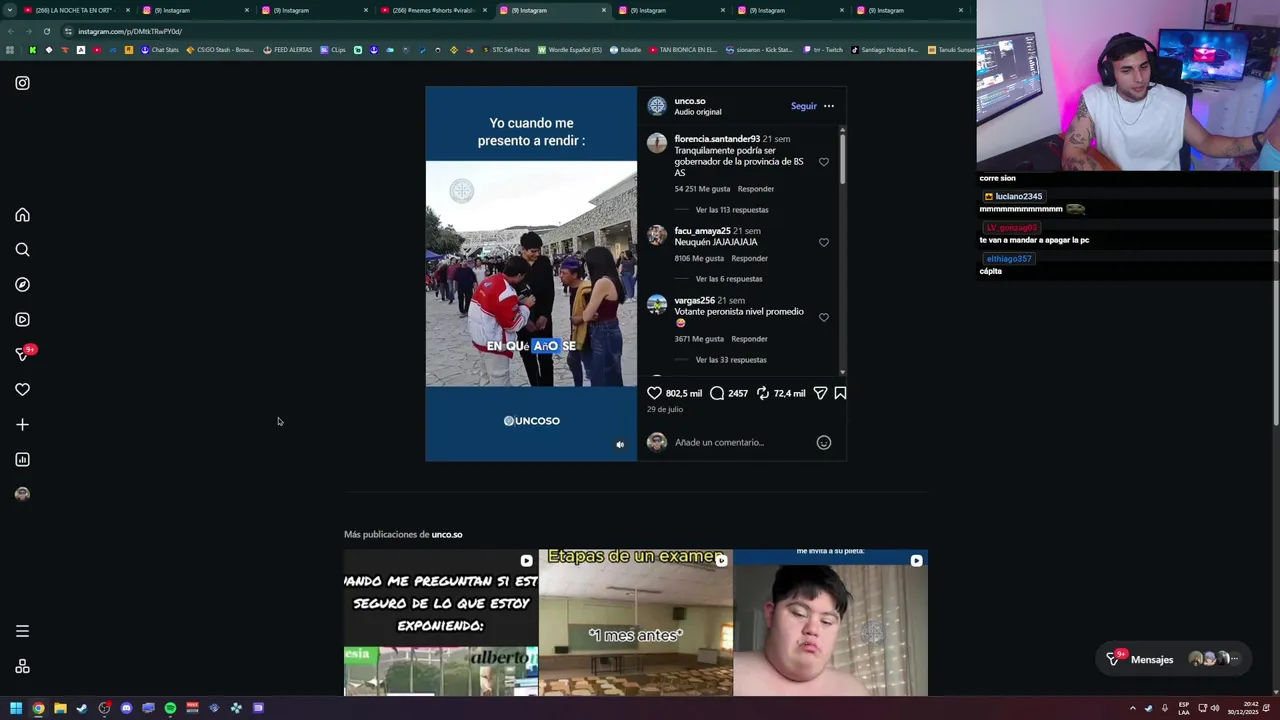Like facu_amaya25's comment
Screen dimensions: 1280x720
[824, 242]
